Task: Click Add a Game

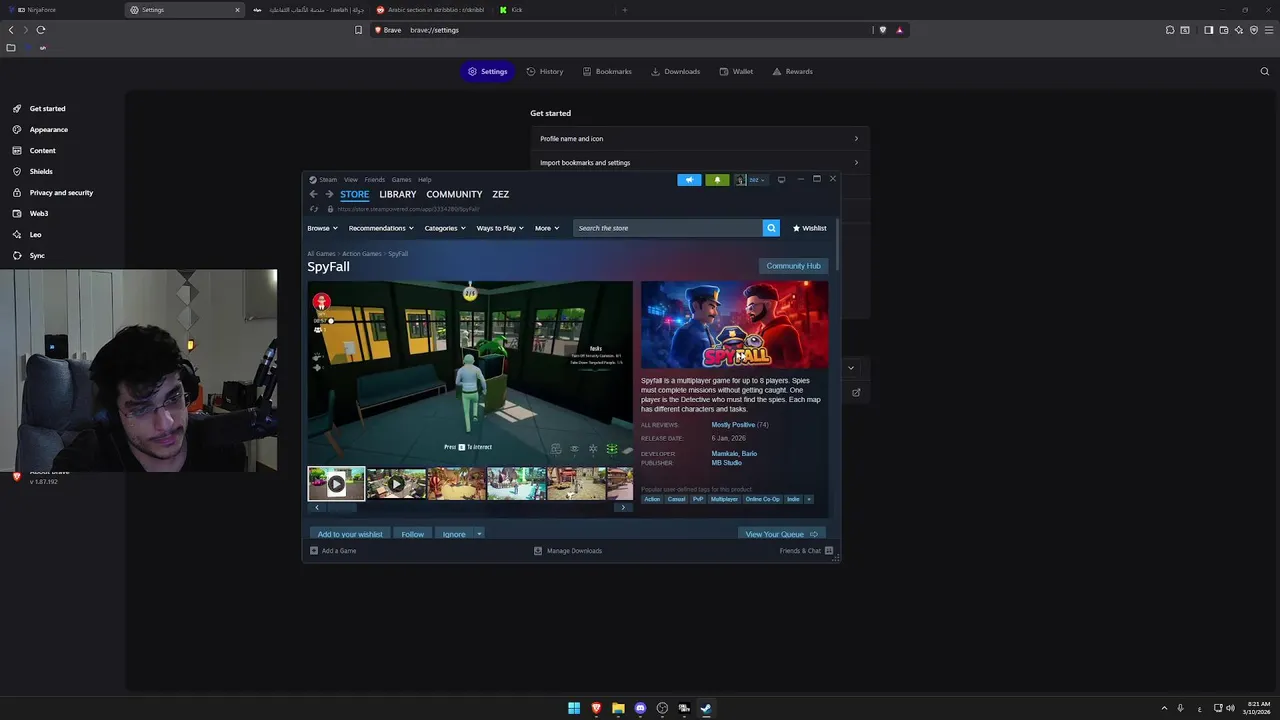Action: pyautogui.click(x=333, y=551)
